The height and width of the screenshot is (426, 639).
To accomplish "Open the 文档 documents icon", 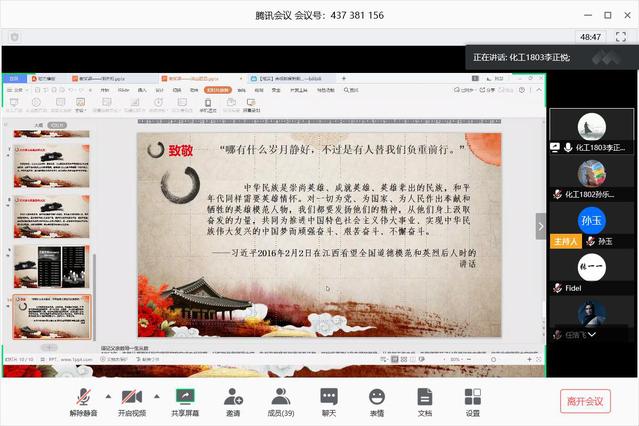I will 424,401.
